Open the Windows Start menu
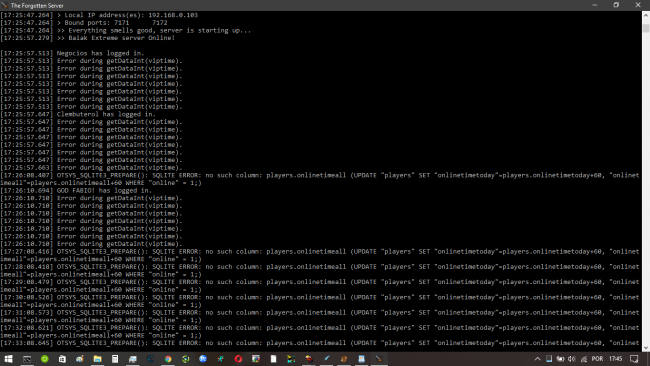Viewport: 650px width, 366px height. 8,359
